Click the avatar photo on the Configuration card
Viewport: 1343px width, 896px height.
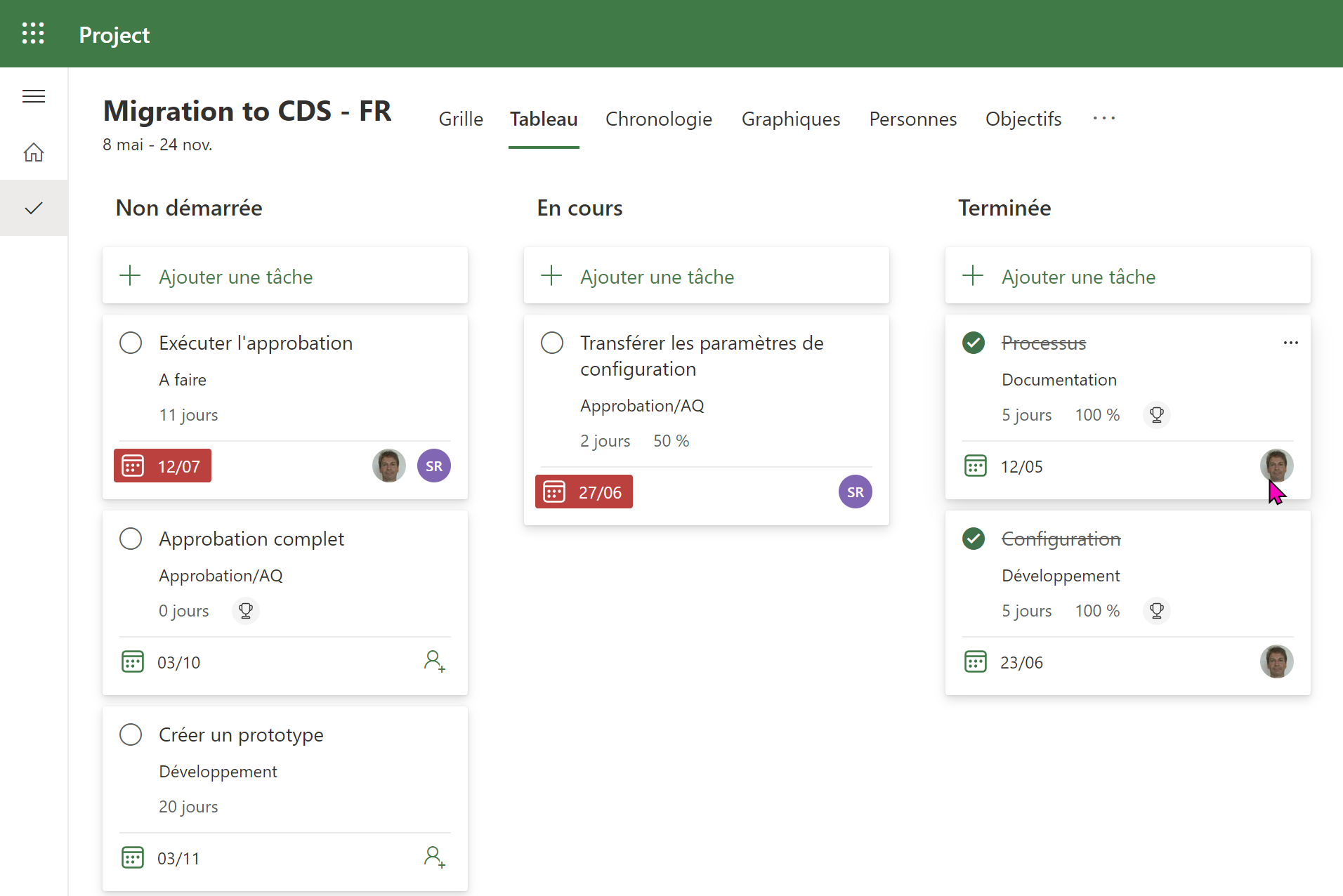point(1277,661)
